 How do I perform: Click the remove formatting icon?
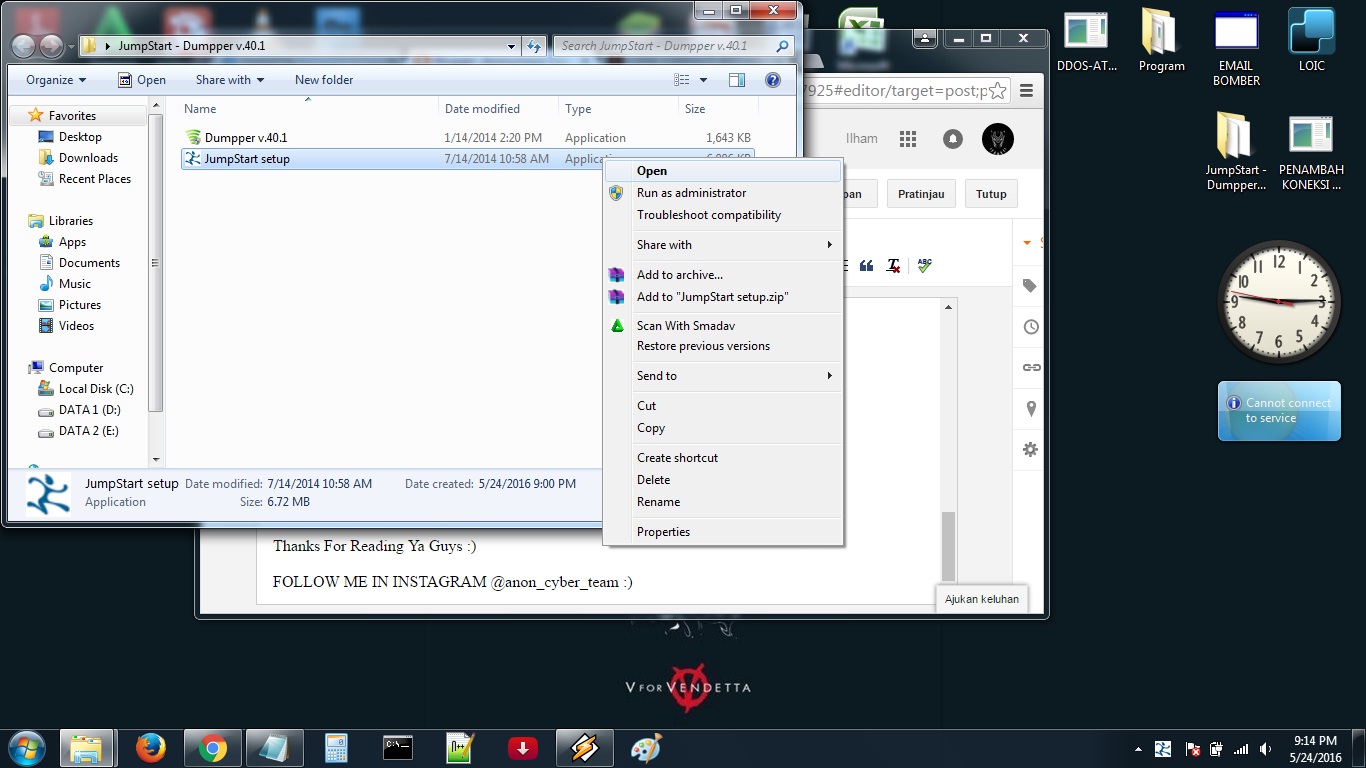coord(894,266)
